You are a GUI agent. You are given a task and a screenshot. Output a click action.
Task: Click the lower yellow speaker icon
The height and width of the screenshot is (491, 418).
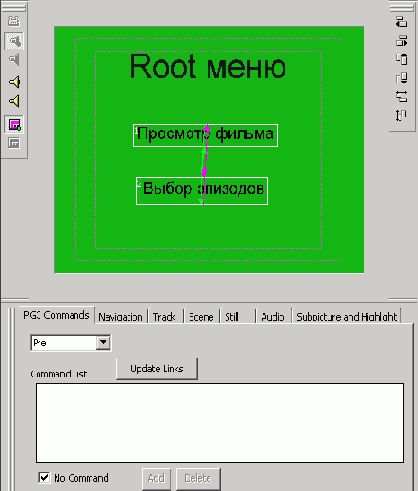pyautogui.click(x=14, y=101)
